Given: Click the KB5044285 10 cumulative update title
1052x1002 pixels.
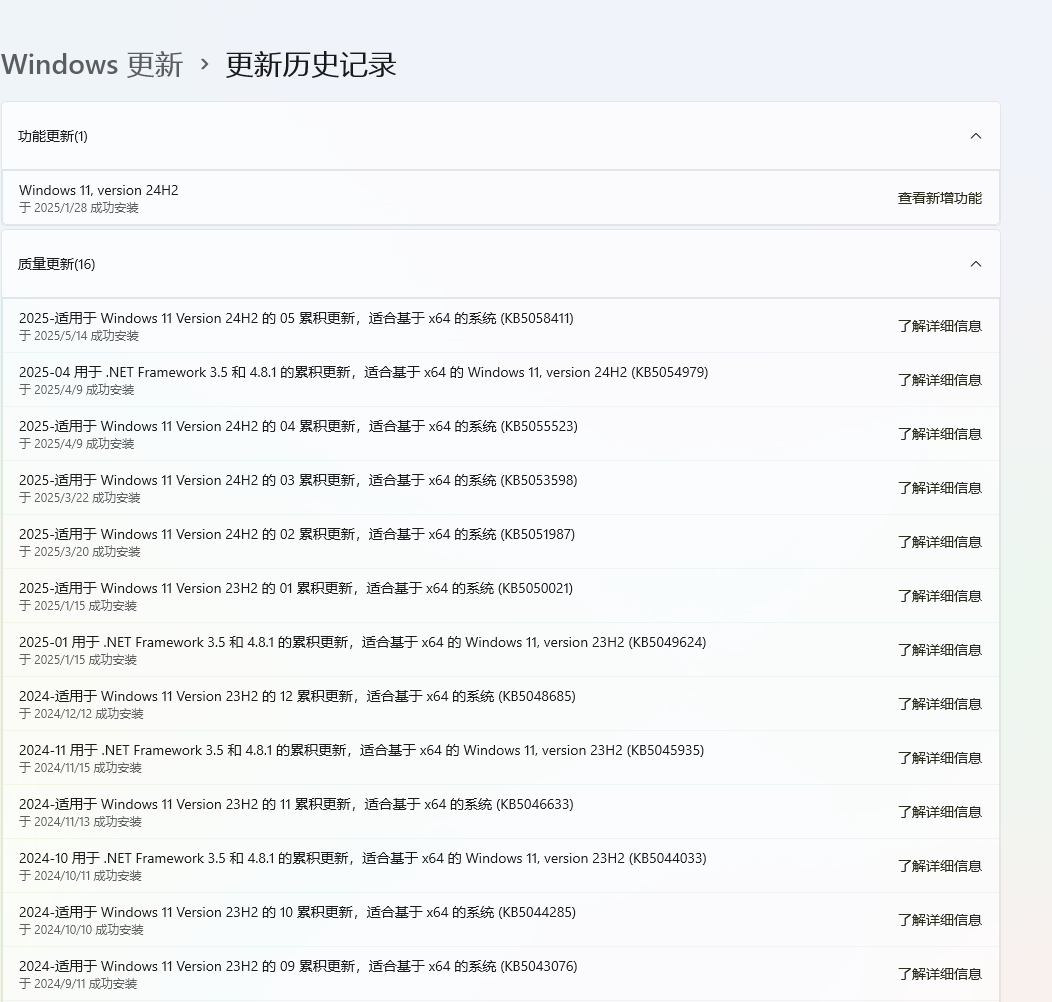Looking at the screenshot, I should [x=297, y=913].
